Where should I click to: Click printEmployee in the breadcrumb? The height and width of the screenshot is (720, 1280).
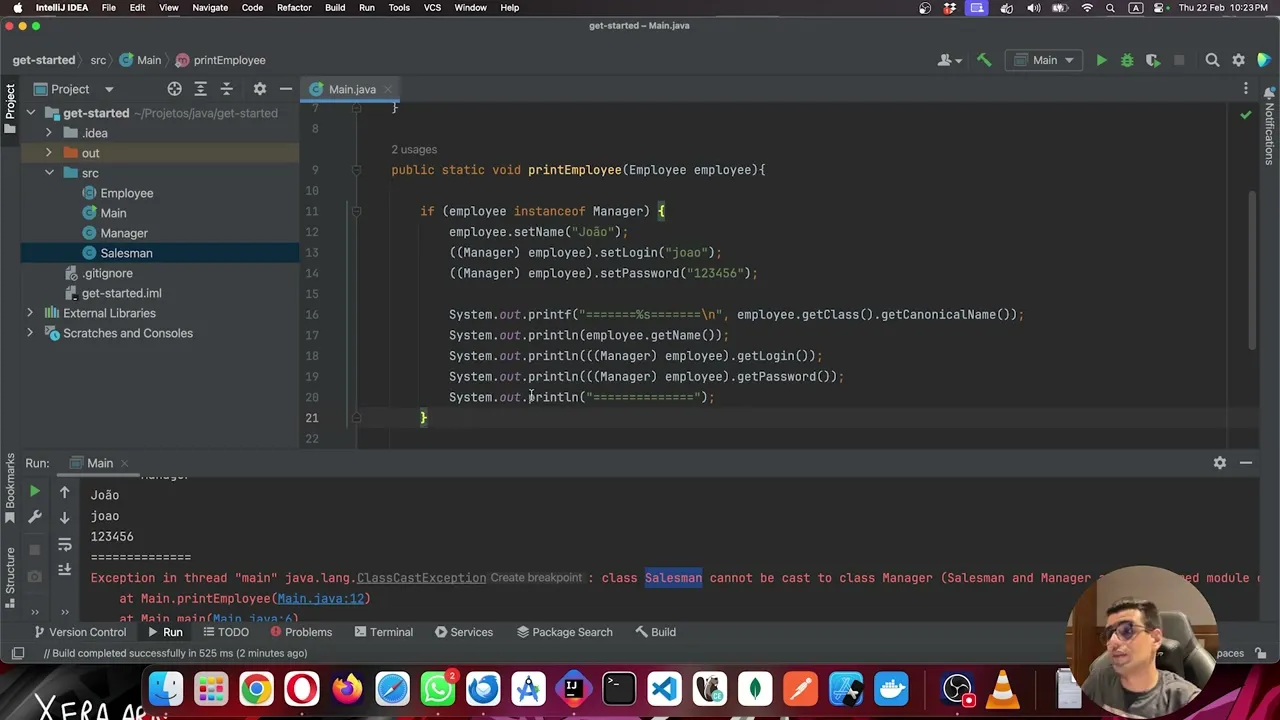pos(221,60)
